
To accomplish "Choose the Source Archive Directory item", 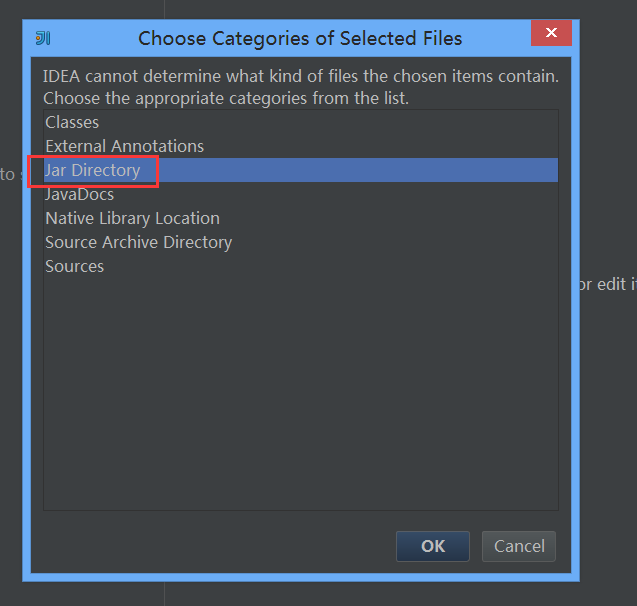I will click(138, 242).
